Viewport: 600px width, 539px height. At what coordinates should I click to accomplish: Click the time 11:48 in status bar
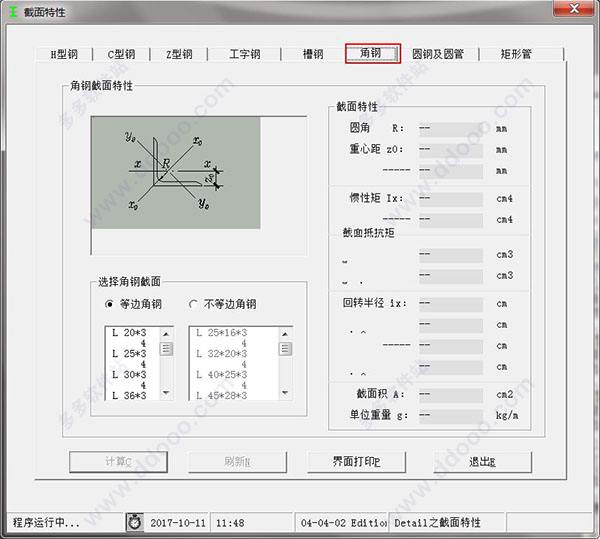pos(230,523)
